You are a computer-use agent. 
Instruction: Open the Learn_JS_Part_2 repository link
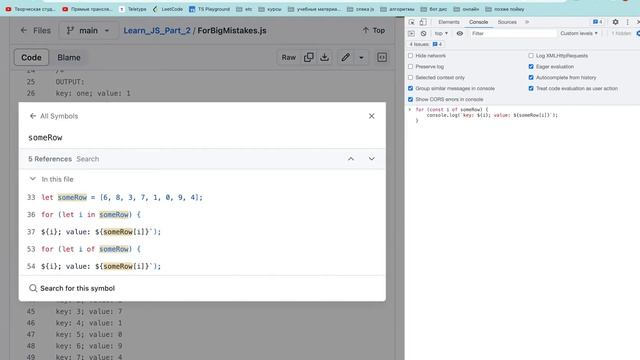[x=157, y=31]
